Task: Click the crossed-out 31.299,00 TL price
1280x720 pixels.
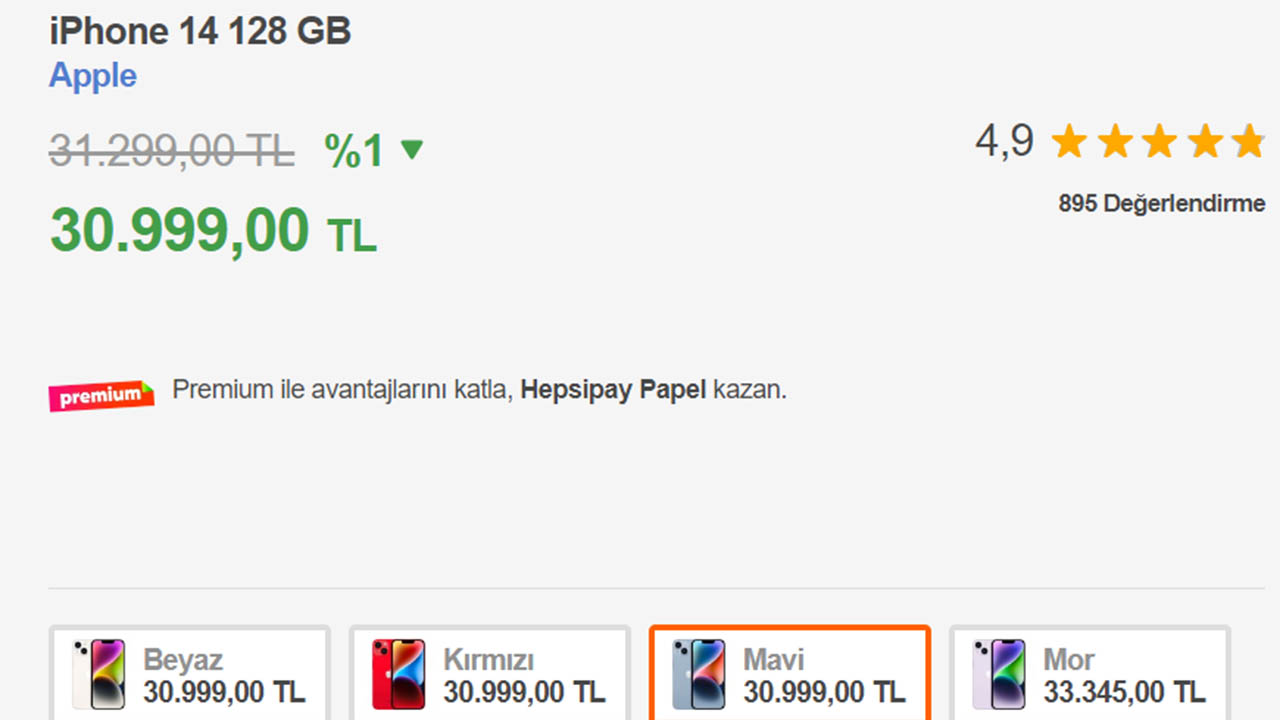Action: 171,151
